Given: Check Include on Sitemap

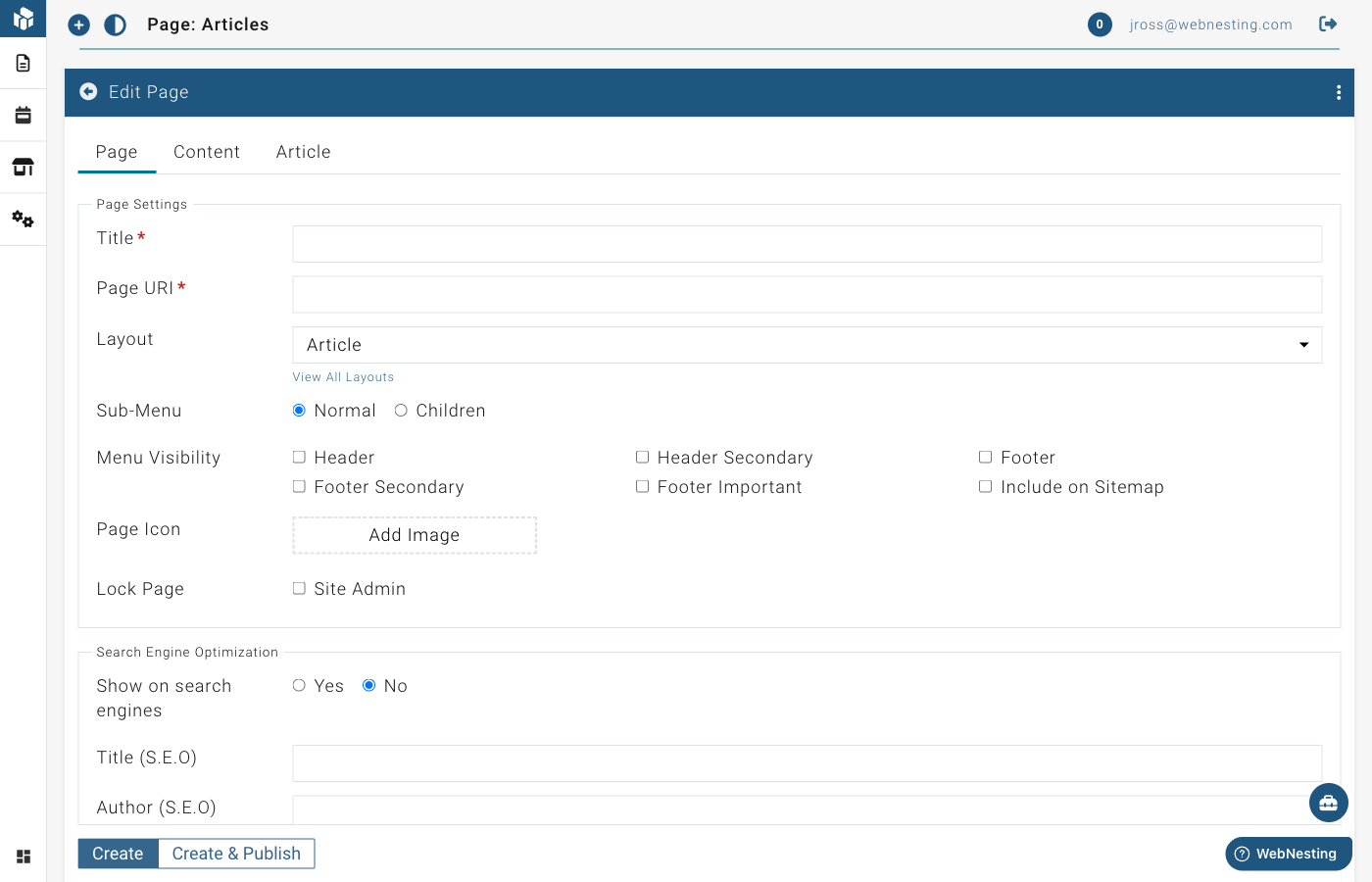Looking at the screenshot, I should (x=985, y=486).
